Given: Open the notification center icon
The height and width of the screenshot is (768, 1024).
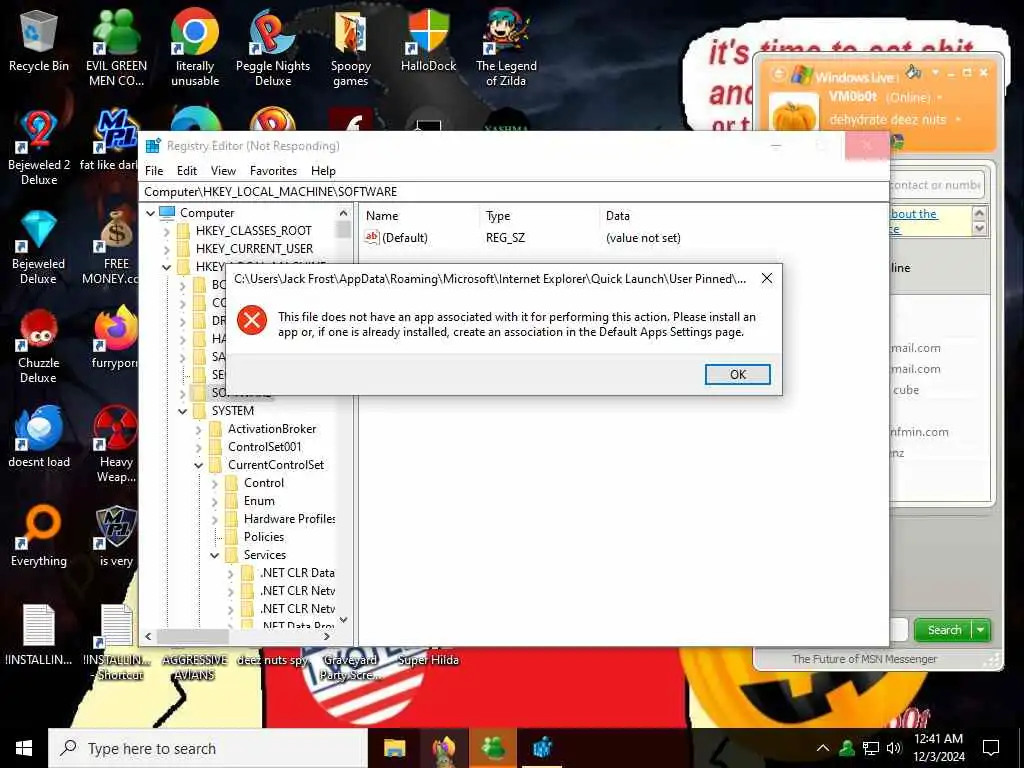Looking at the screenshot, I should (991, 748).
